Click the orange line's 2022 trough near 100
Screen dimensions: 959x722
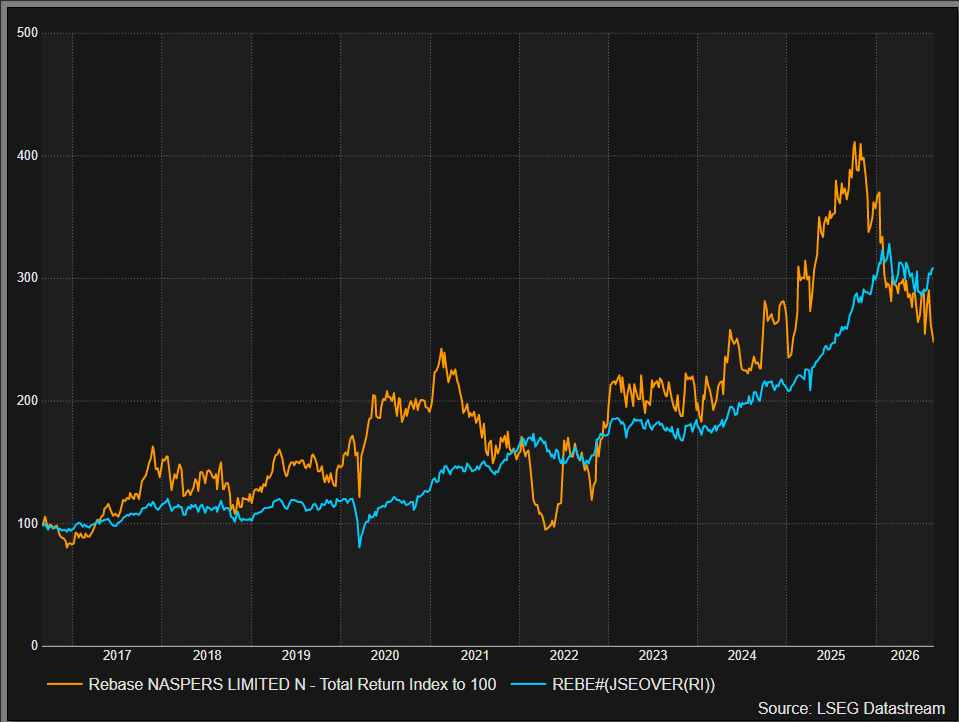point(546,529)
